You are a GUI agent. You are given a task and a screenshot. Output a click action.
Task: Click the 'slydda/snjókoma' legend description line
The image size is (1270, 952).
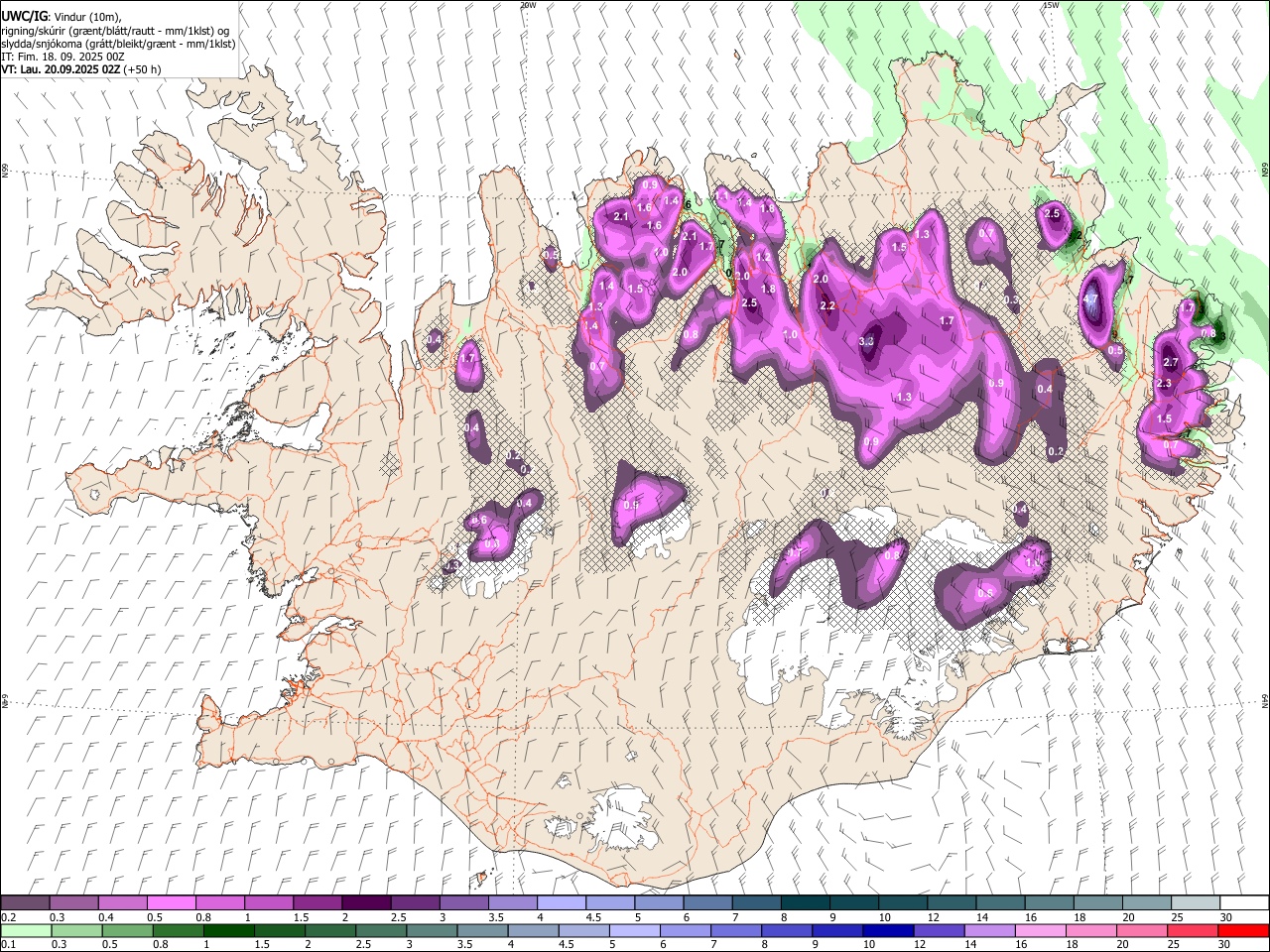pyautogui.click(x=118, y=44)
